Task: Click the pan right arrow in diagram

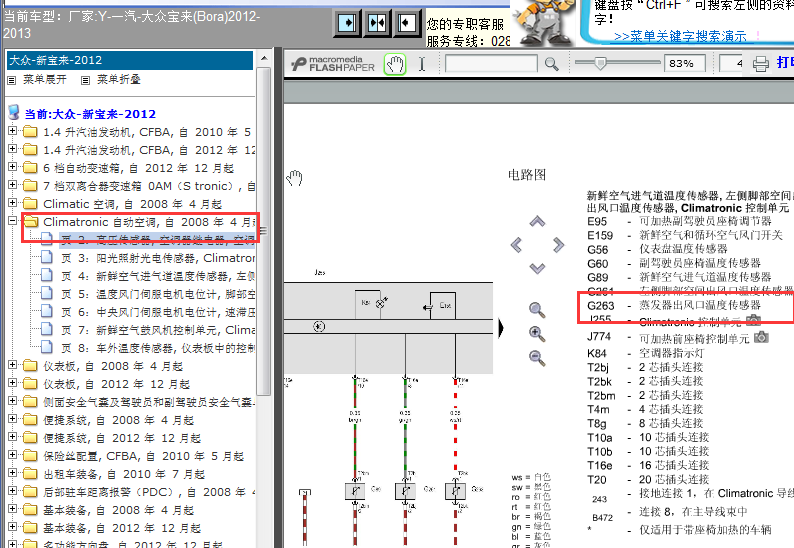Action: click(x=559, y=245)
